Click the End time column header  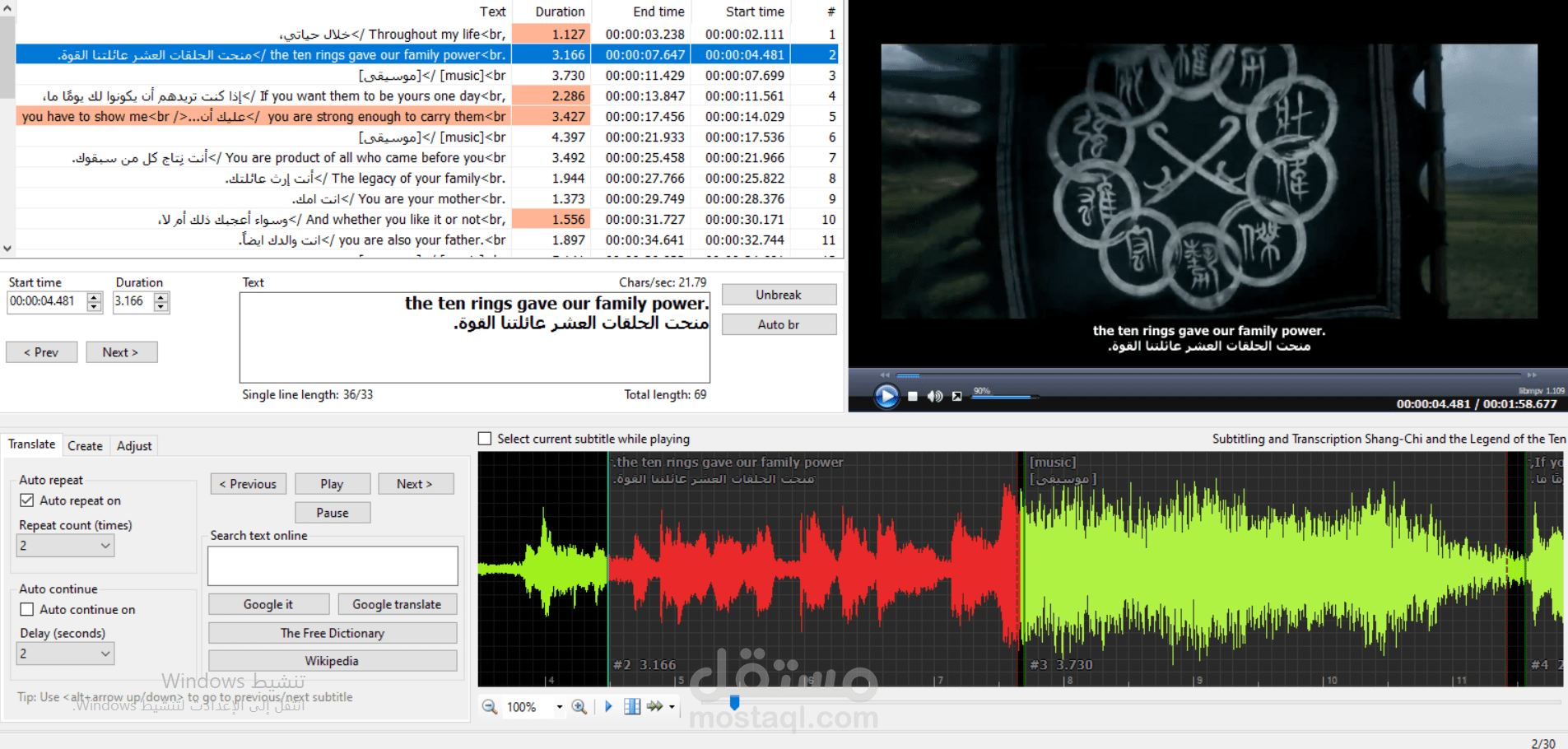pos(641,12)
